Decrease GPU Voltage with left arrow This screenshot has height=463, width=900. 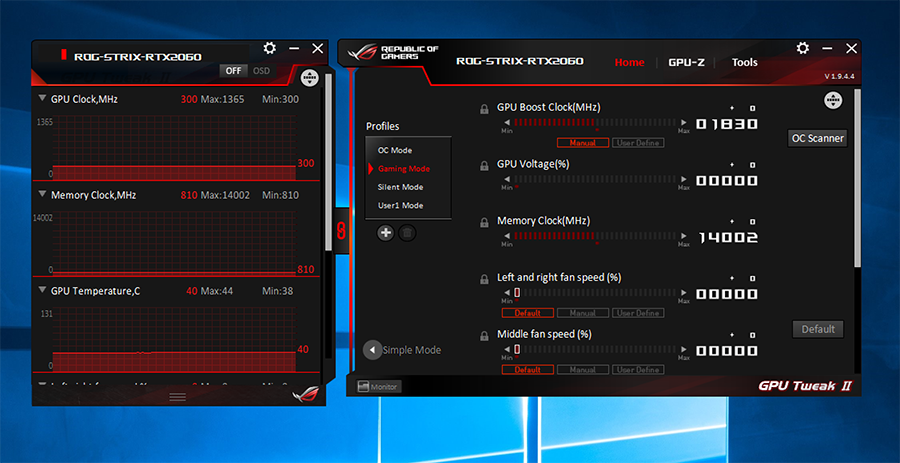[x=507, y=179]
